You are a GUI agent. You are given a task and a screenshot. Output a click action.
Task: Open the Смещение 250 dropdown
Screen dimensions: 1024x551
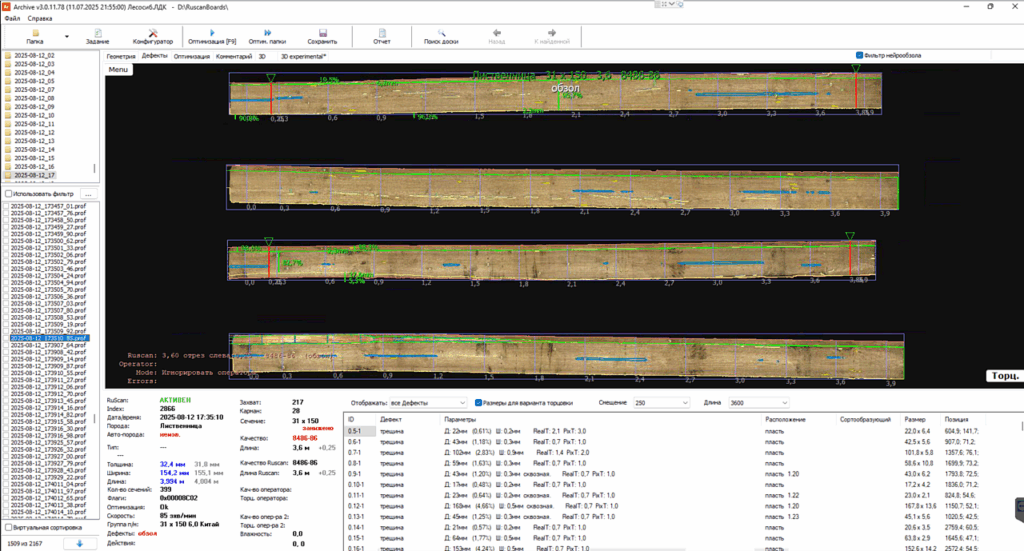(661, 403)
